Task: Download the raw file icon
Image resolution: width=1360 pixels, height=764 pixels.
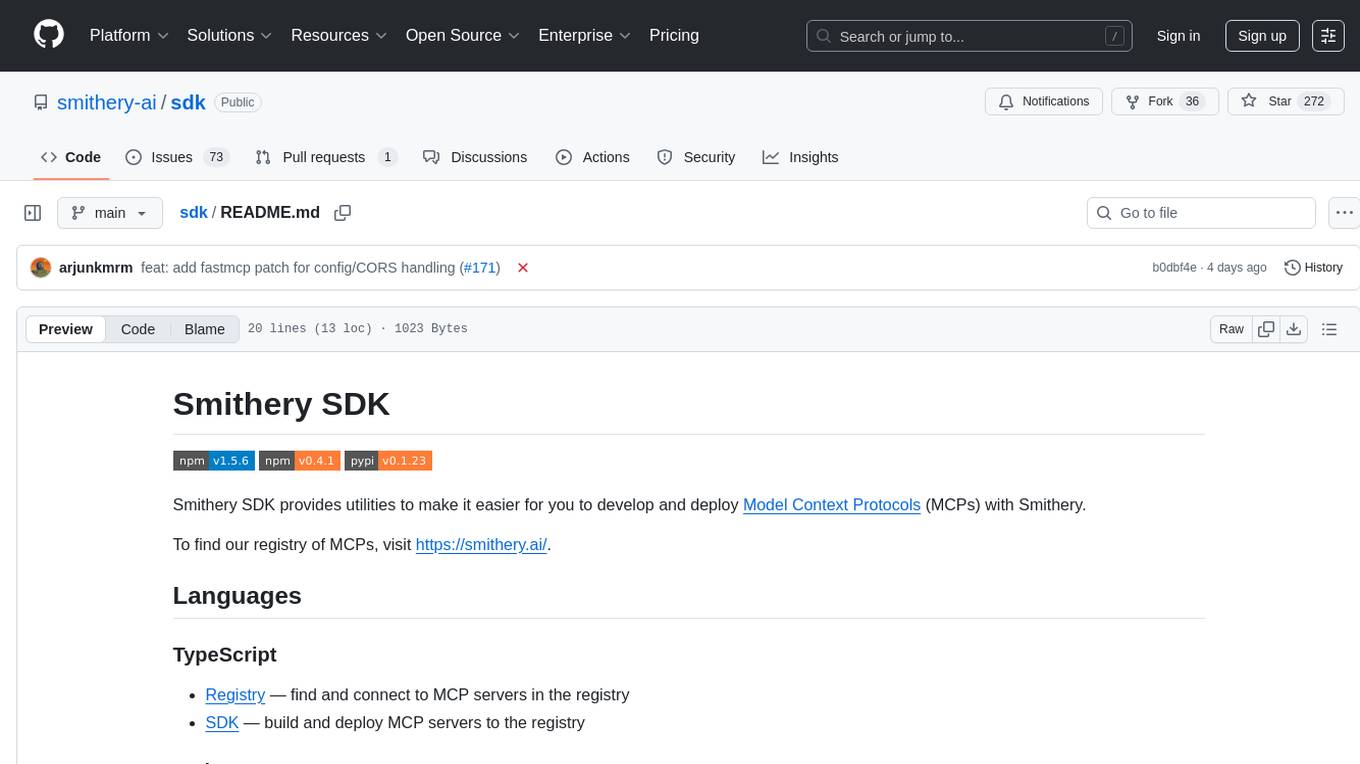Action: pyautogui.click(x=1294, y=329)
